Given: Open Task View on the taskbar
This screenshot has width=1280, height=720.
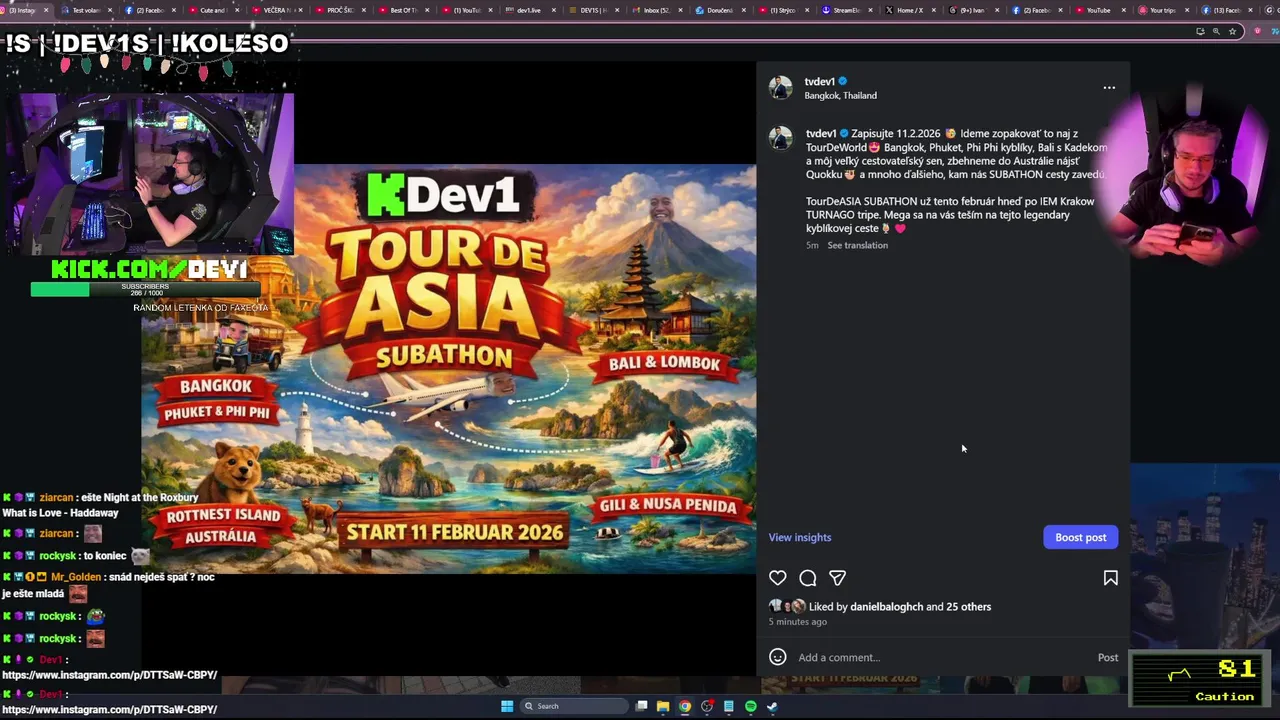Looking at the screenshot, I should (641, 706).
